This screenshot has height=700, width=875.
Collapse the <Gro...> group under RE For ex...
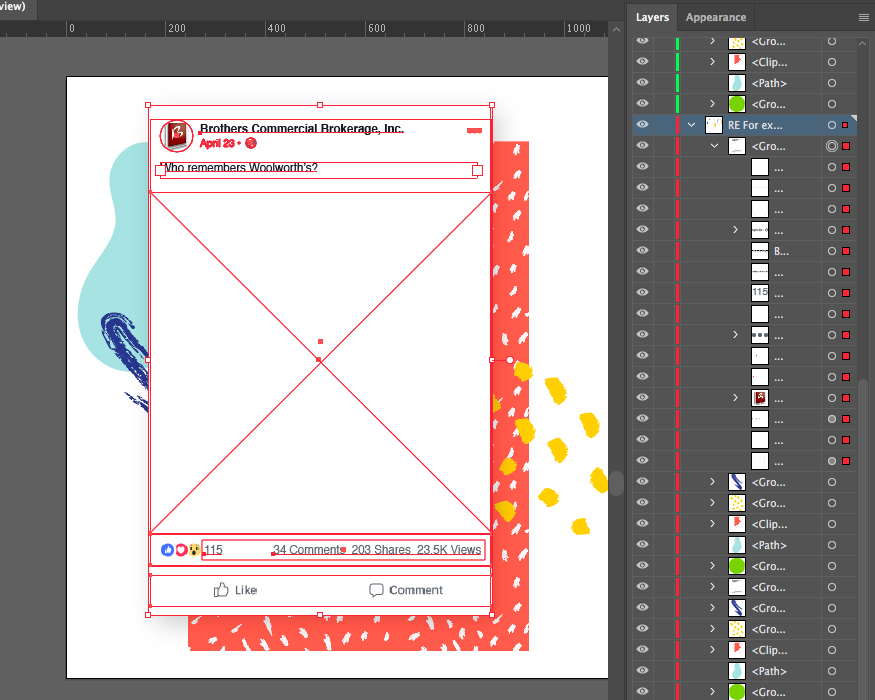pyautogui.click(x=714, y=146)
